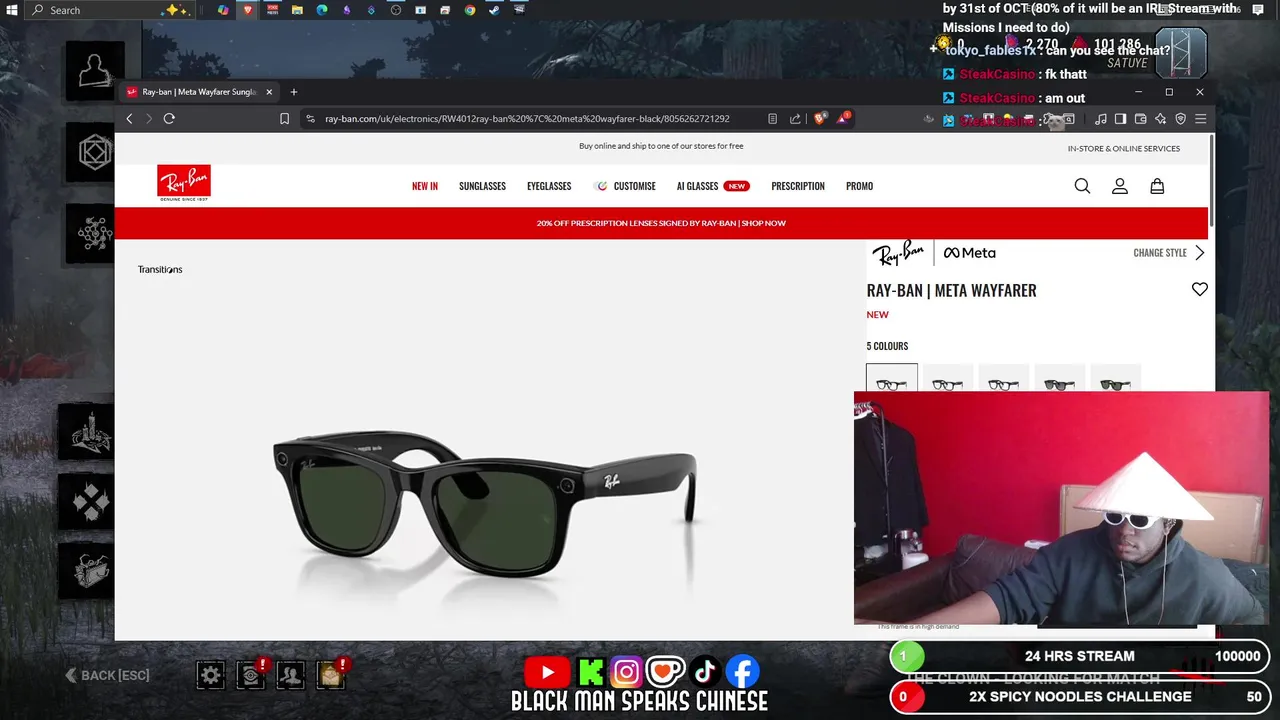The width and height of the screenshot is (1280, 720).
Task: Reload the Ray-Ban page
Action: [x=169, y=118]
